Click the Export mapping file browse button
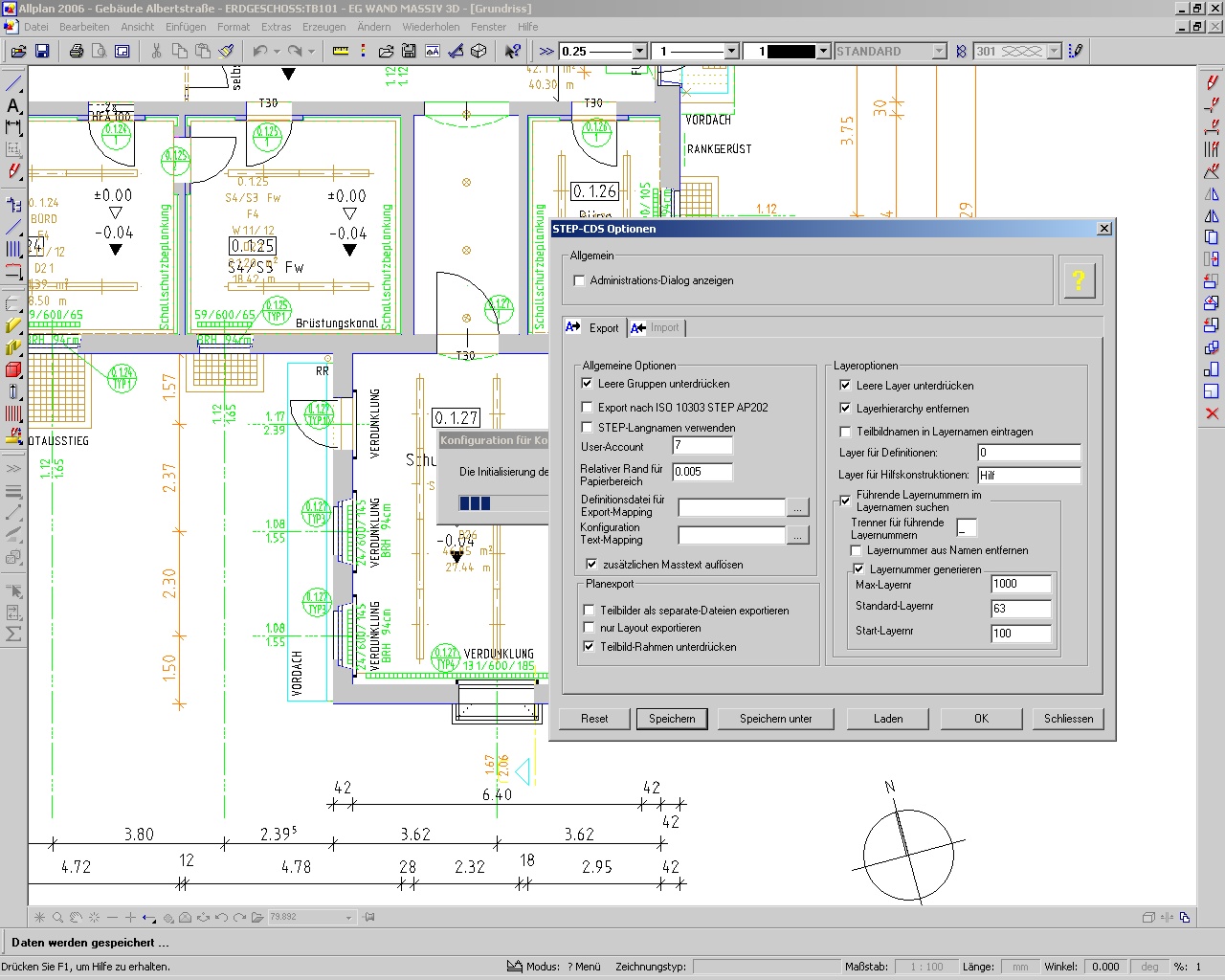This screenshot has height=980, width=1225. tap(797, 508)
